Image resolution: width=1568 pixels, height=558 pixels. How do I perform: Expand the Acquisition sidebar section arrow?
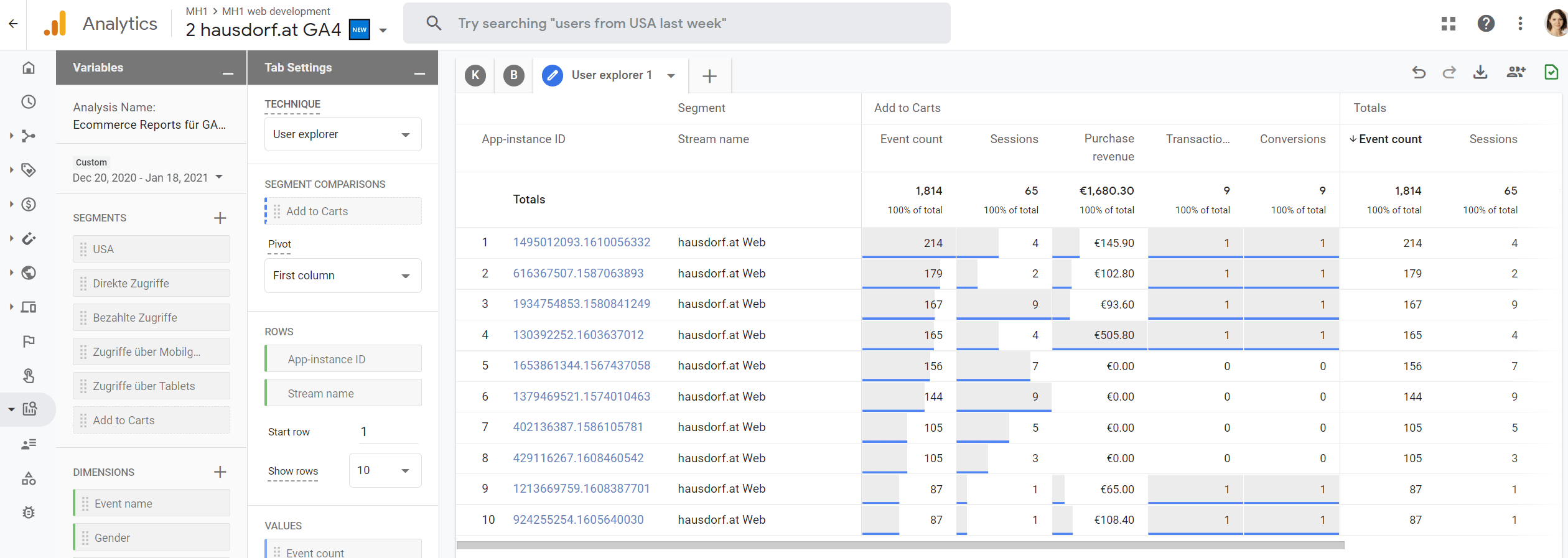pyautogui.click(x=11, y=136)
